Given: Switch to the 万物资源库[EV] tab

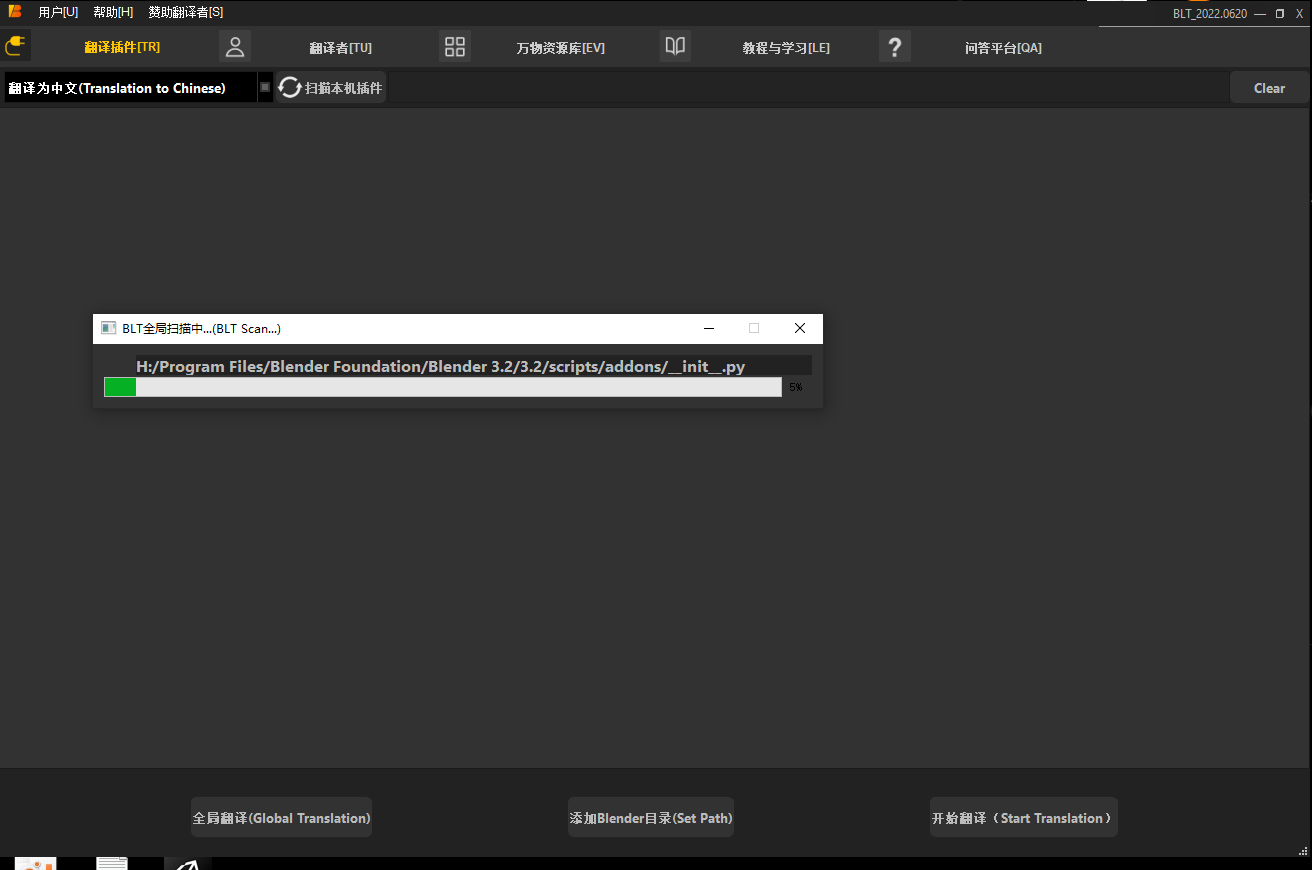Looking at the screenshot, I should coord(560,48).
